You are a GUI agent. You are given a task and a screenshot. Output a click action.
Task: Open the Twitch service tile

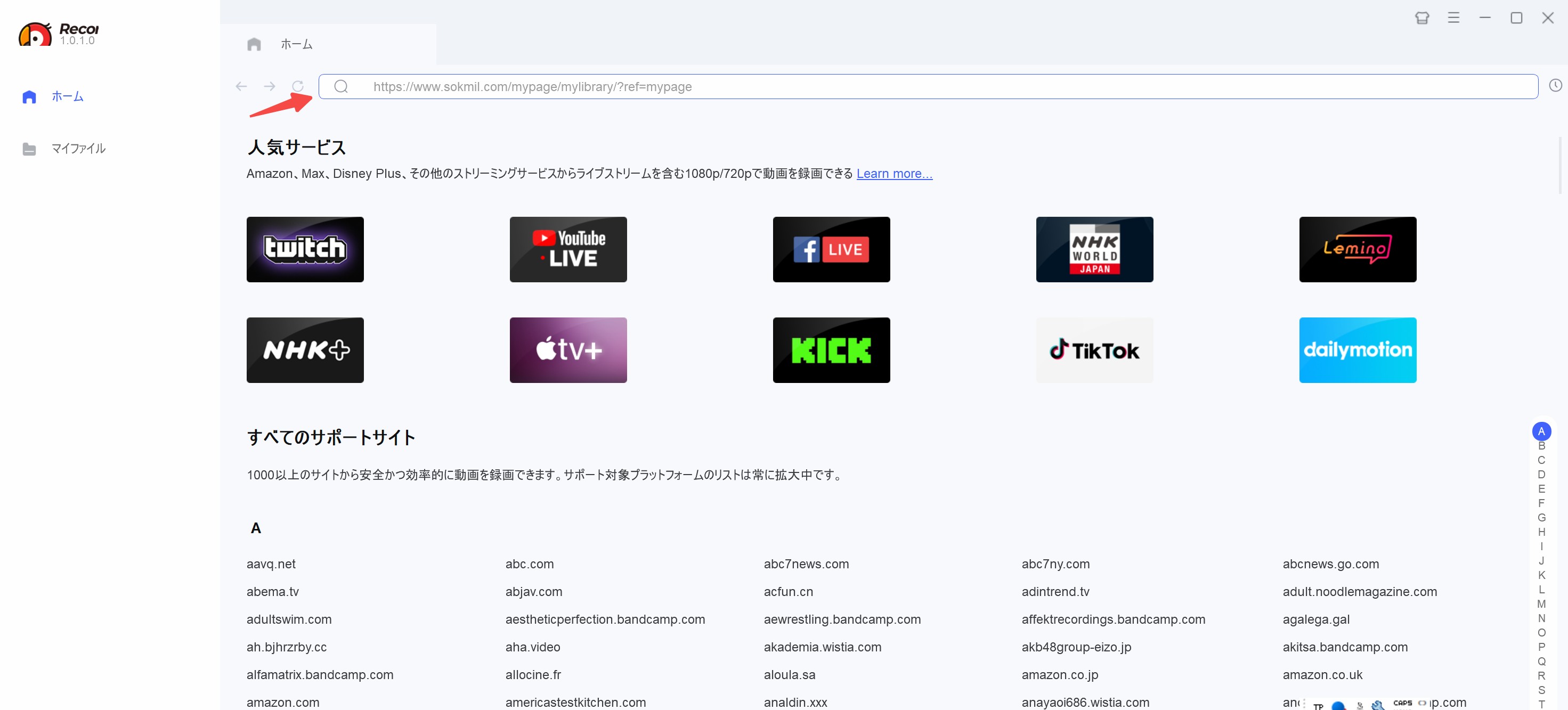pos(305,249)
